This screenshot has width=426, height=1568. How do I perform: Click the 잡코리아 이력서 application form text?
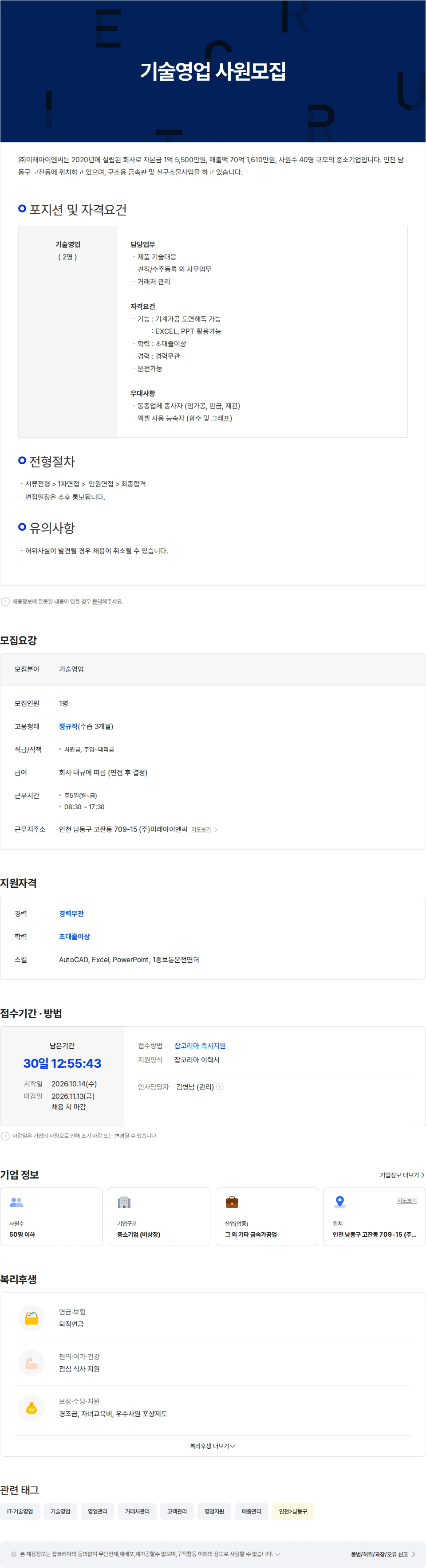coord(197,1060)
